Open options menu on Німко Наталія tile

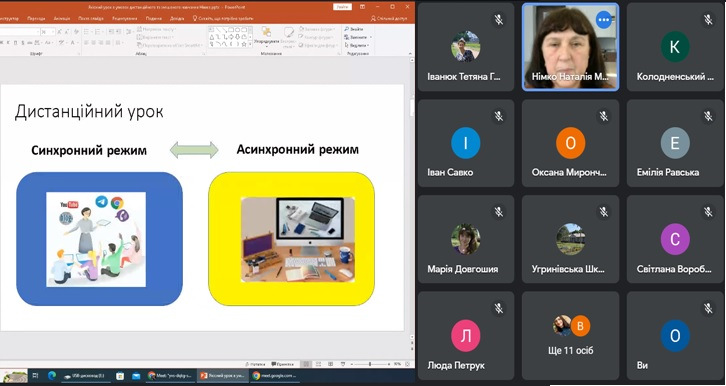click(x=603, y=20)
